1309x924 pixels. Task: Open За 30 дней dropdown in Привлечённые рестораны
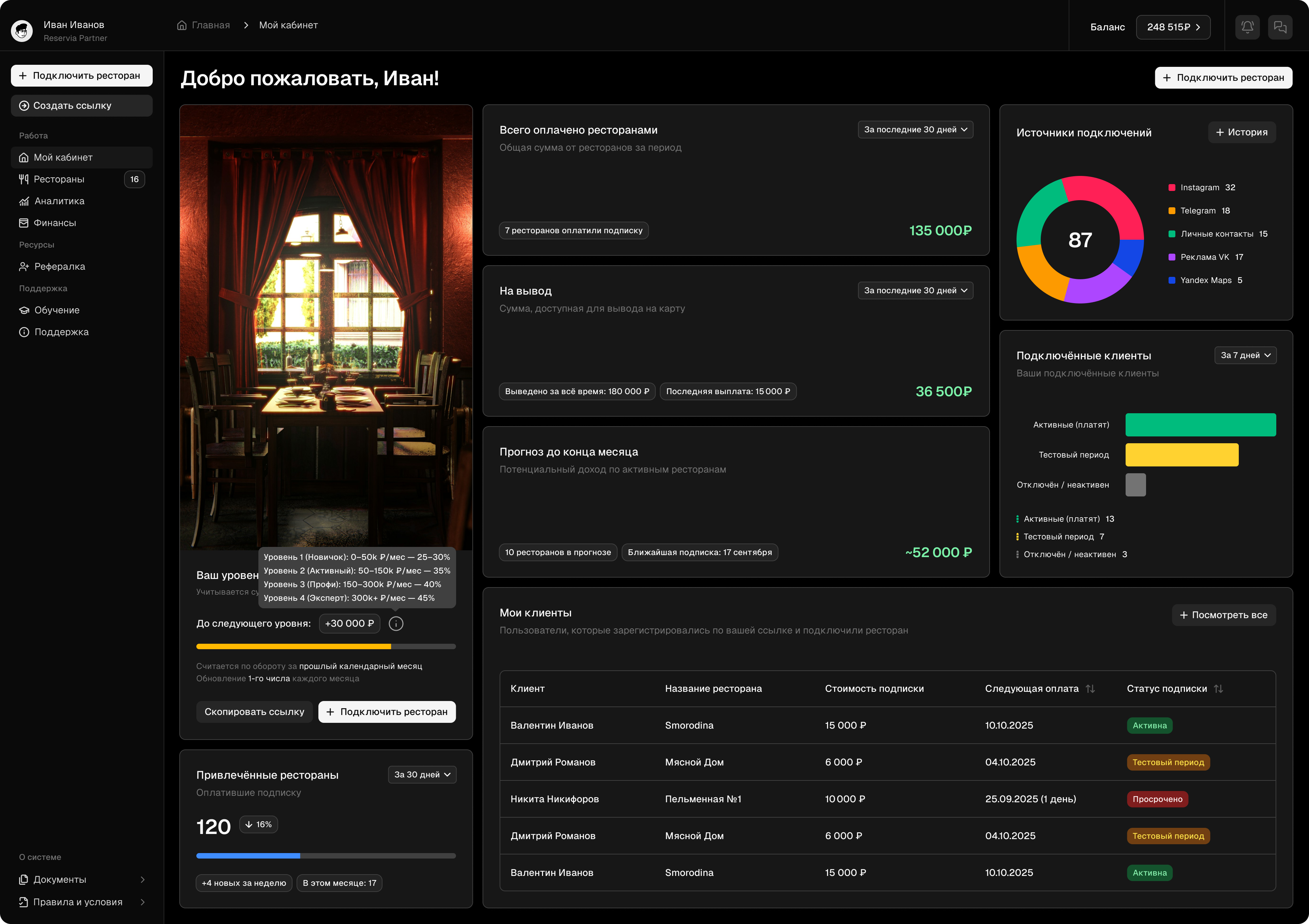422,775
